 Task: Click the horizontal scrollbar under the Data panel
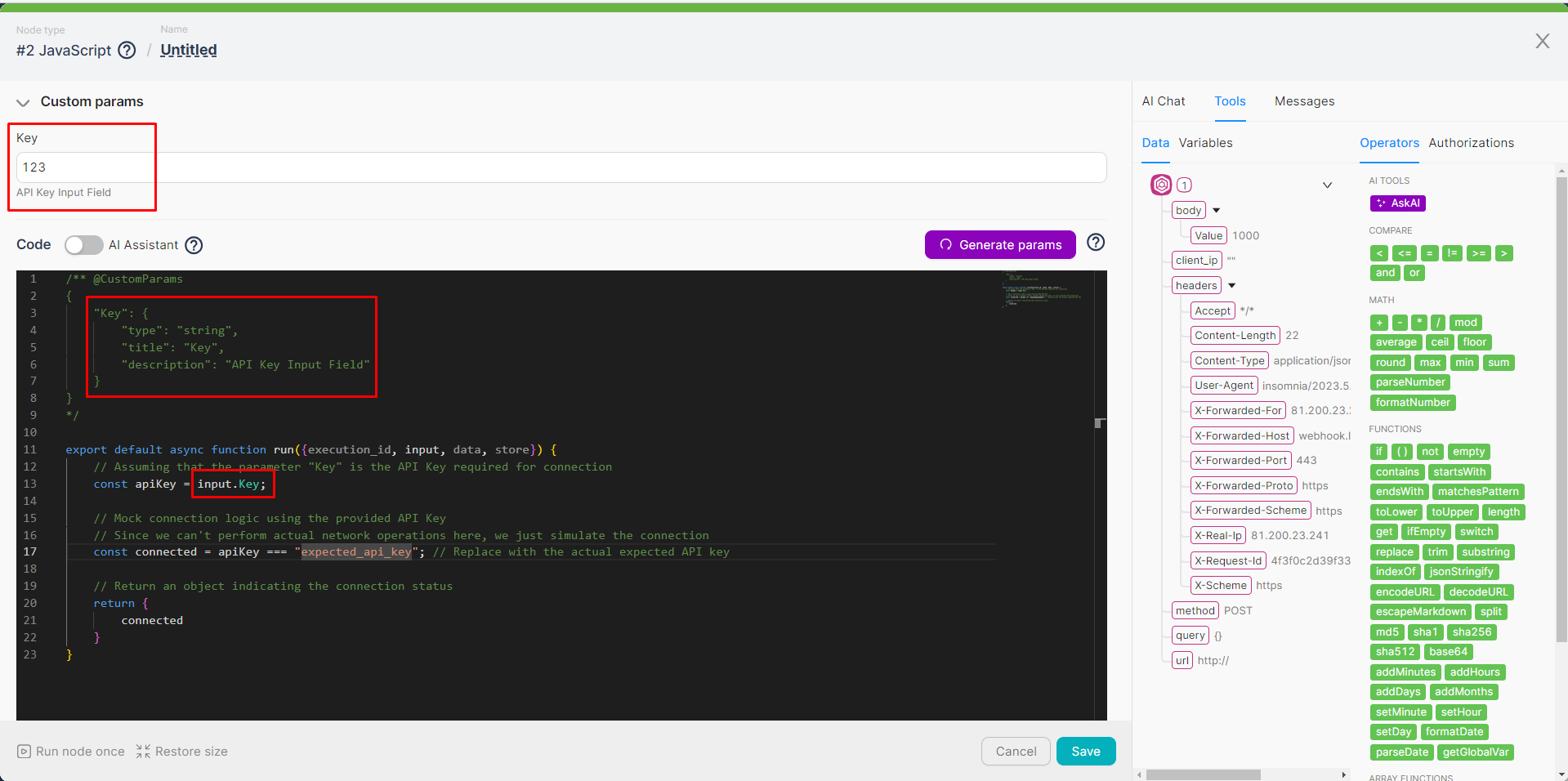[1203, 774]
